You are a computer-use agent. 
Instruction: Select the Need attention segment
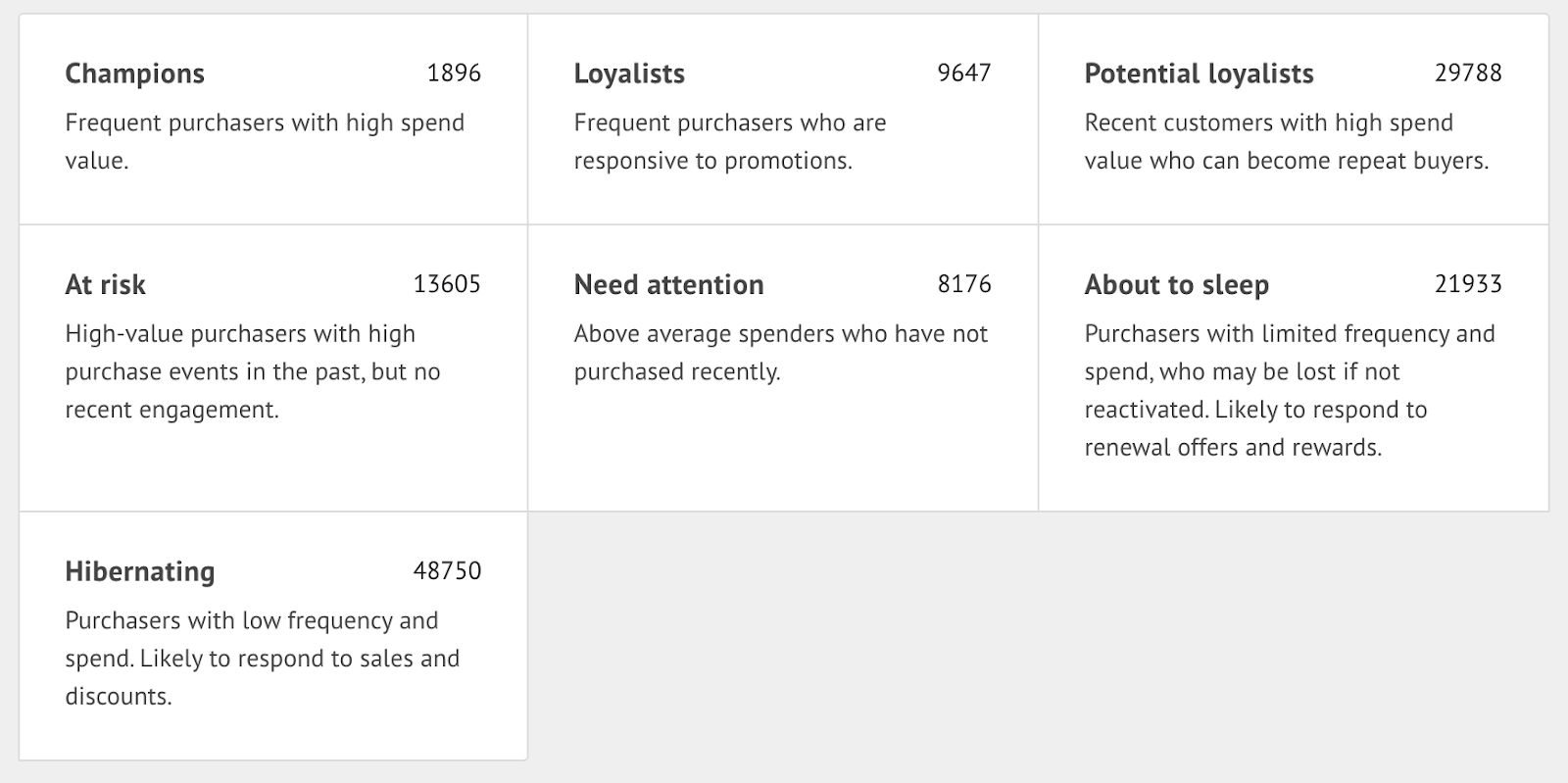667,284
